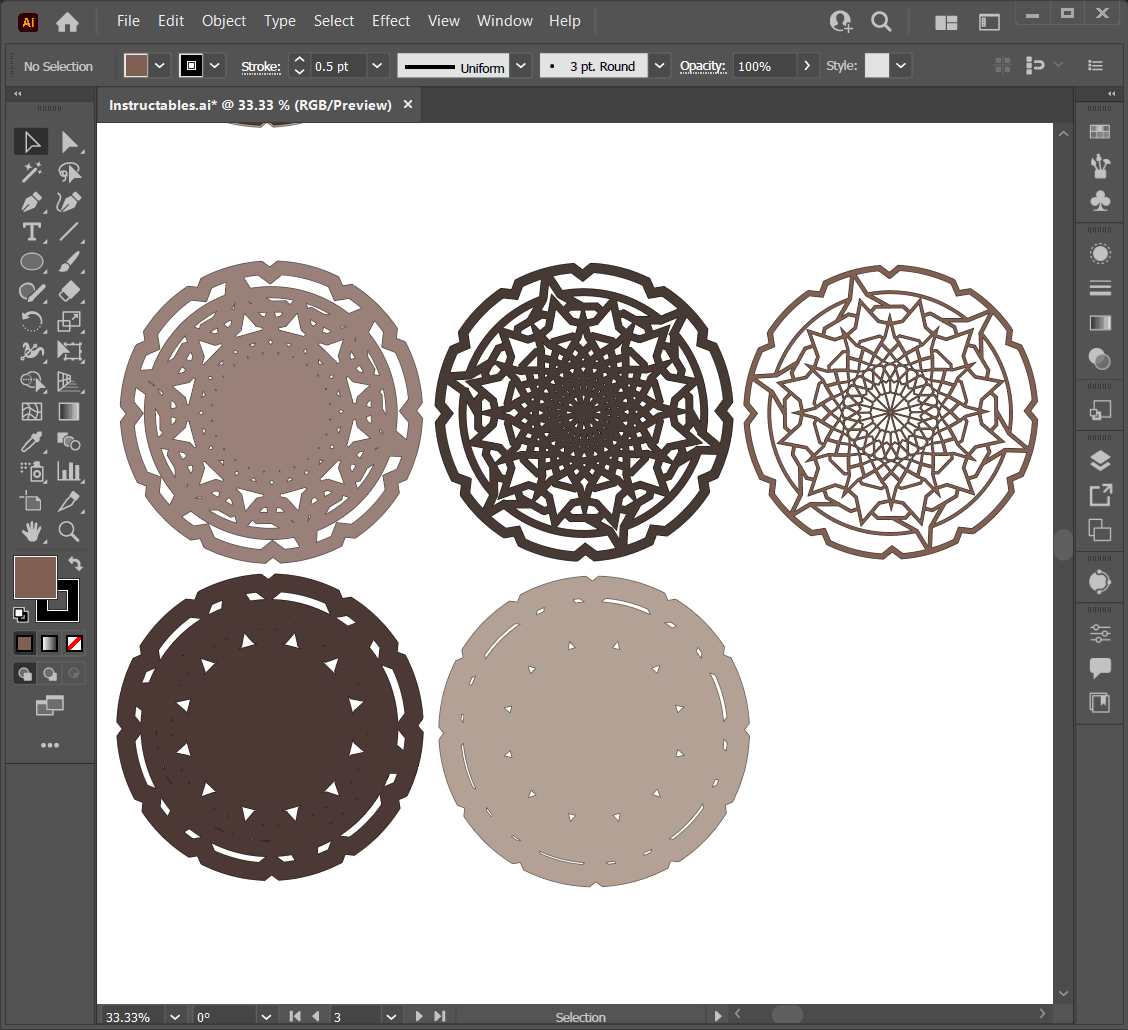Open artboard number dropdown
Viewport: 1128px width, 1030px height.
pos(391,1016)
